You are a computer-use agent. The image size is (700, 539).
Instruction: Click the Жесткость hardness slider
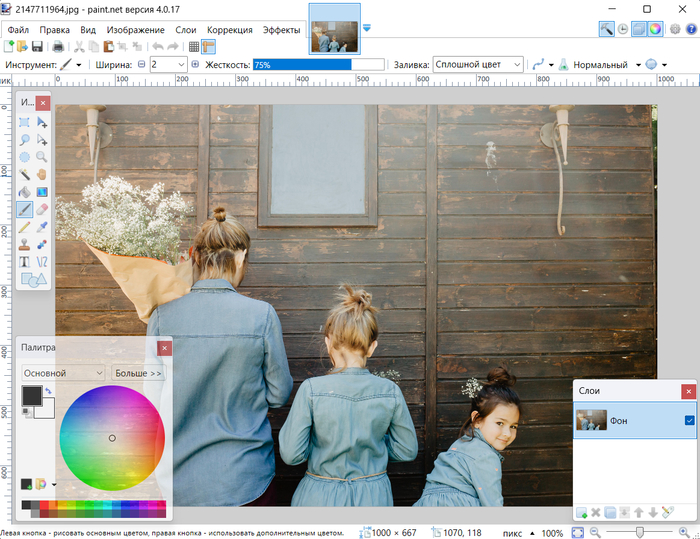(x=318, y=64)
